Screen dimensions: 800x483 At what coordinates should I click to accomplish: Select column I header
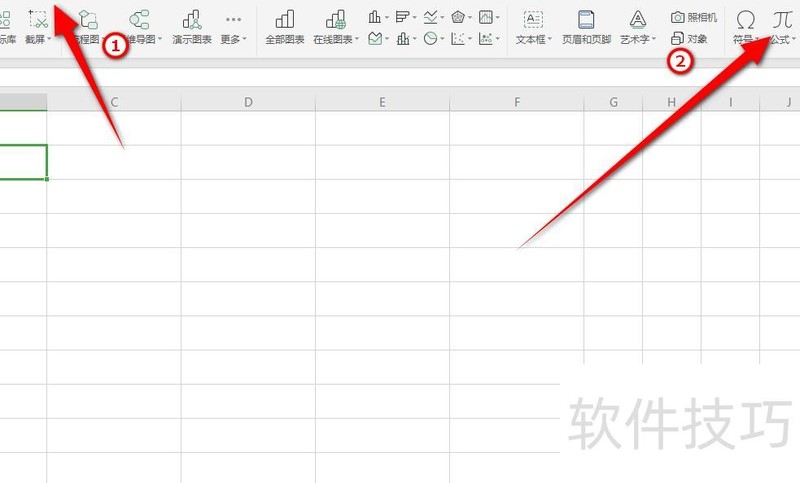point(731,102)
